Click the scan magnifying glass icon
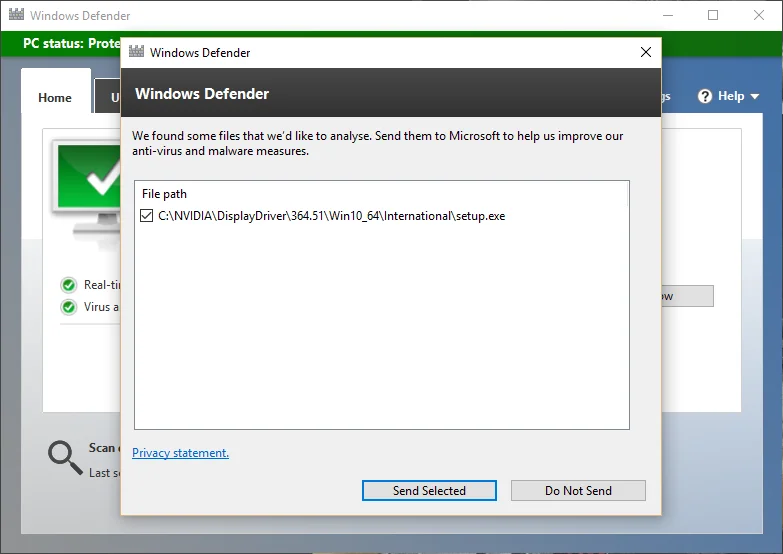783x554 pixels. 65,457
